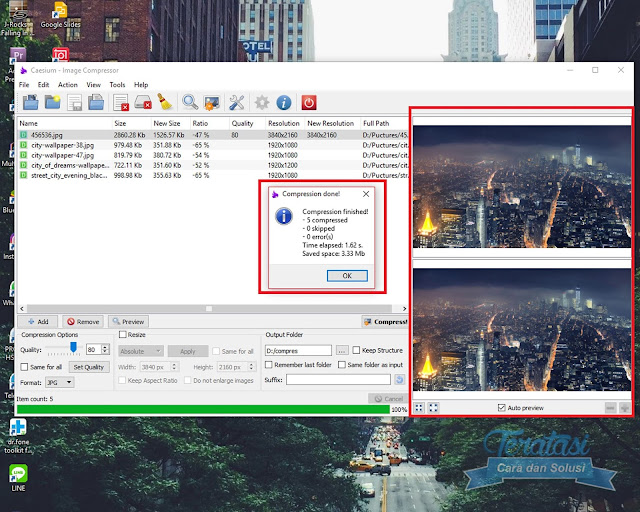Click the blue reset icon beside Suffix field

pyautogui.click(x=400, y=380)
